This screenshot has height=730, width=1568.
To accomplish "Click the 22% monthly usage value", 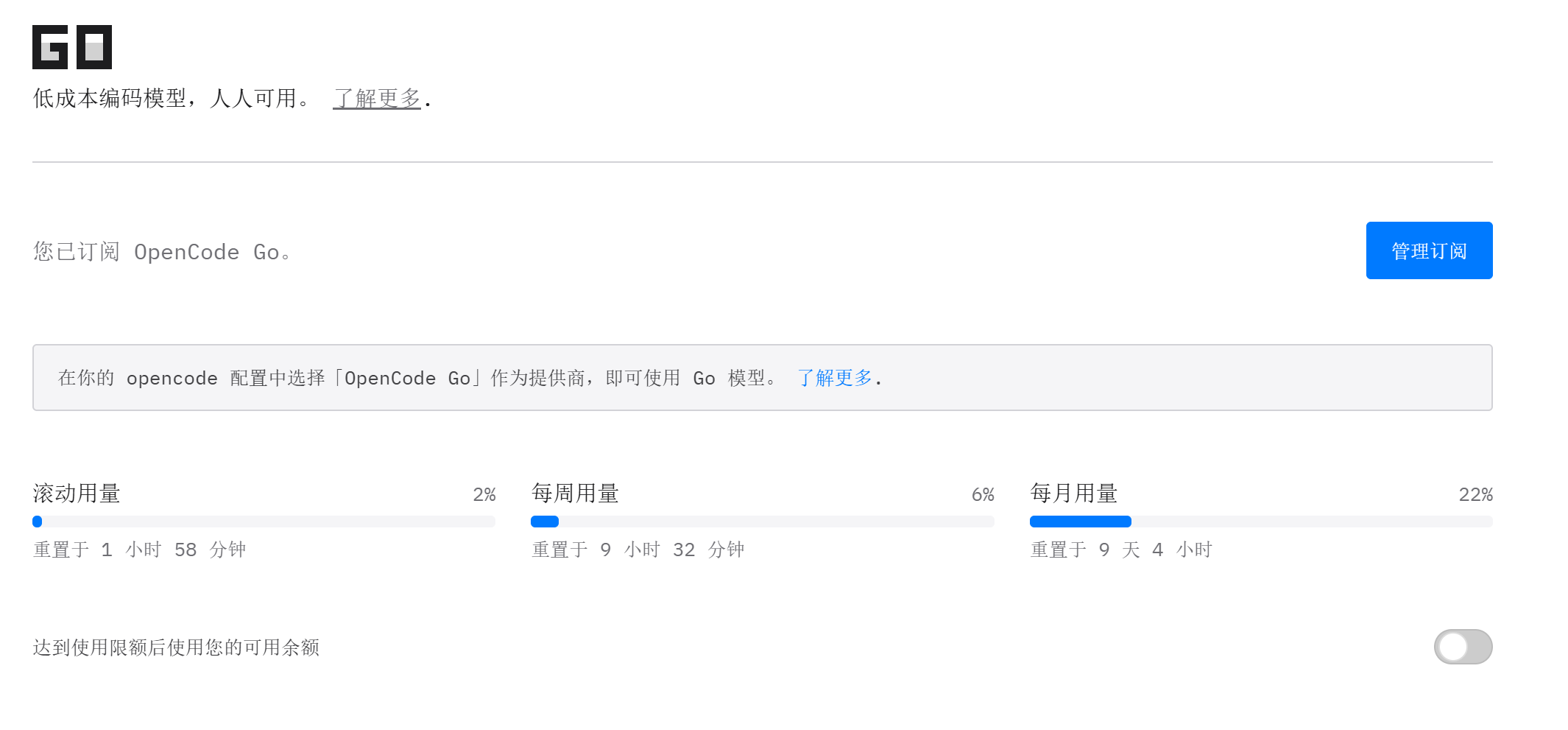I will 1476,494.
